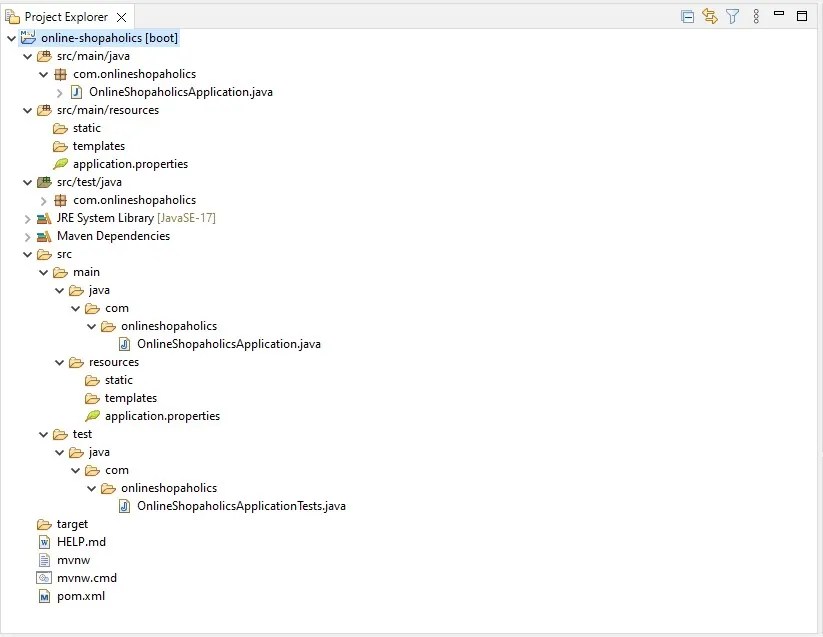Open the view menu with three vertical dots
Screen dimensions: 823x637
pos(757,16)
